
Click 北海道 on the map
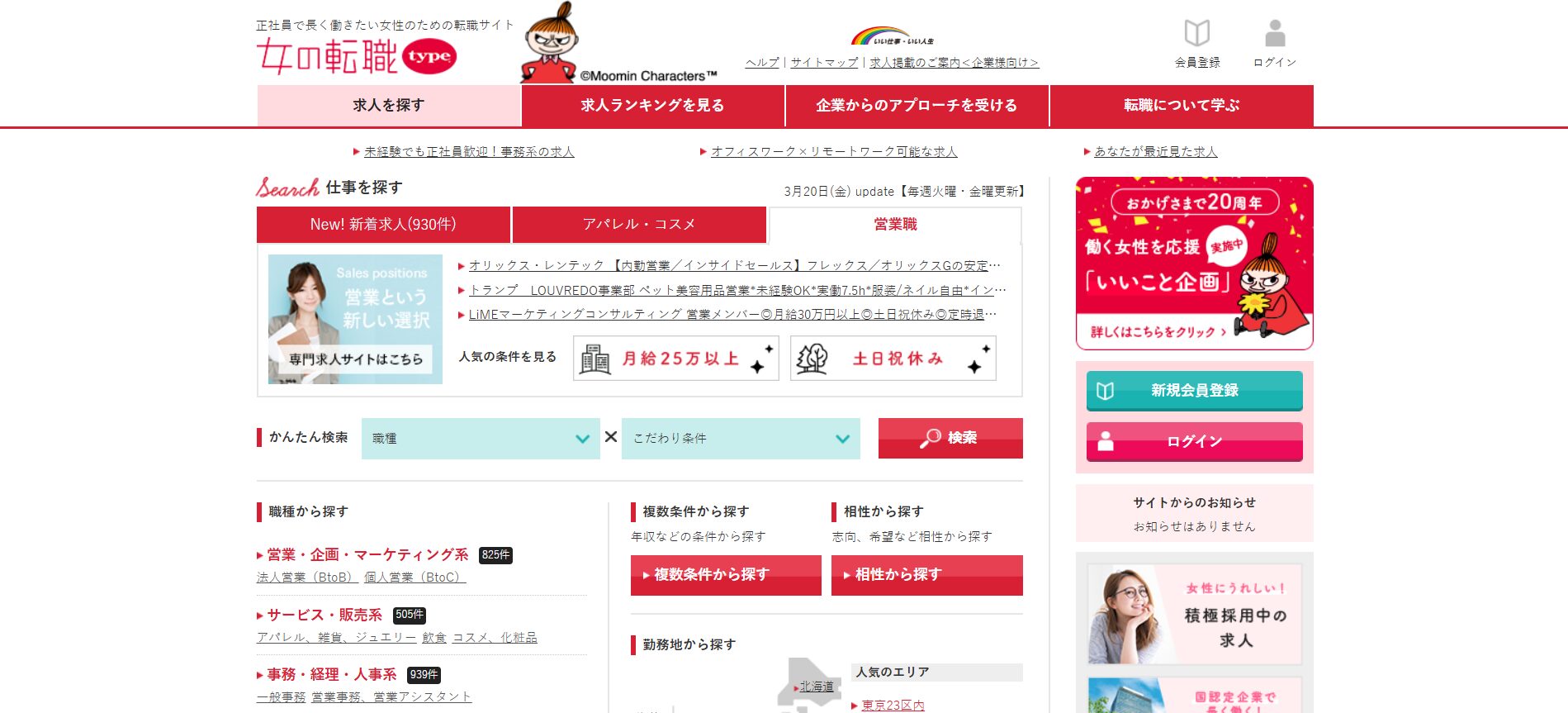point(817,687)
